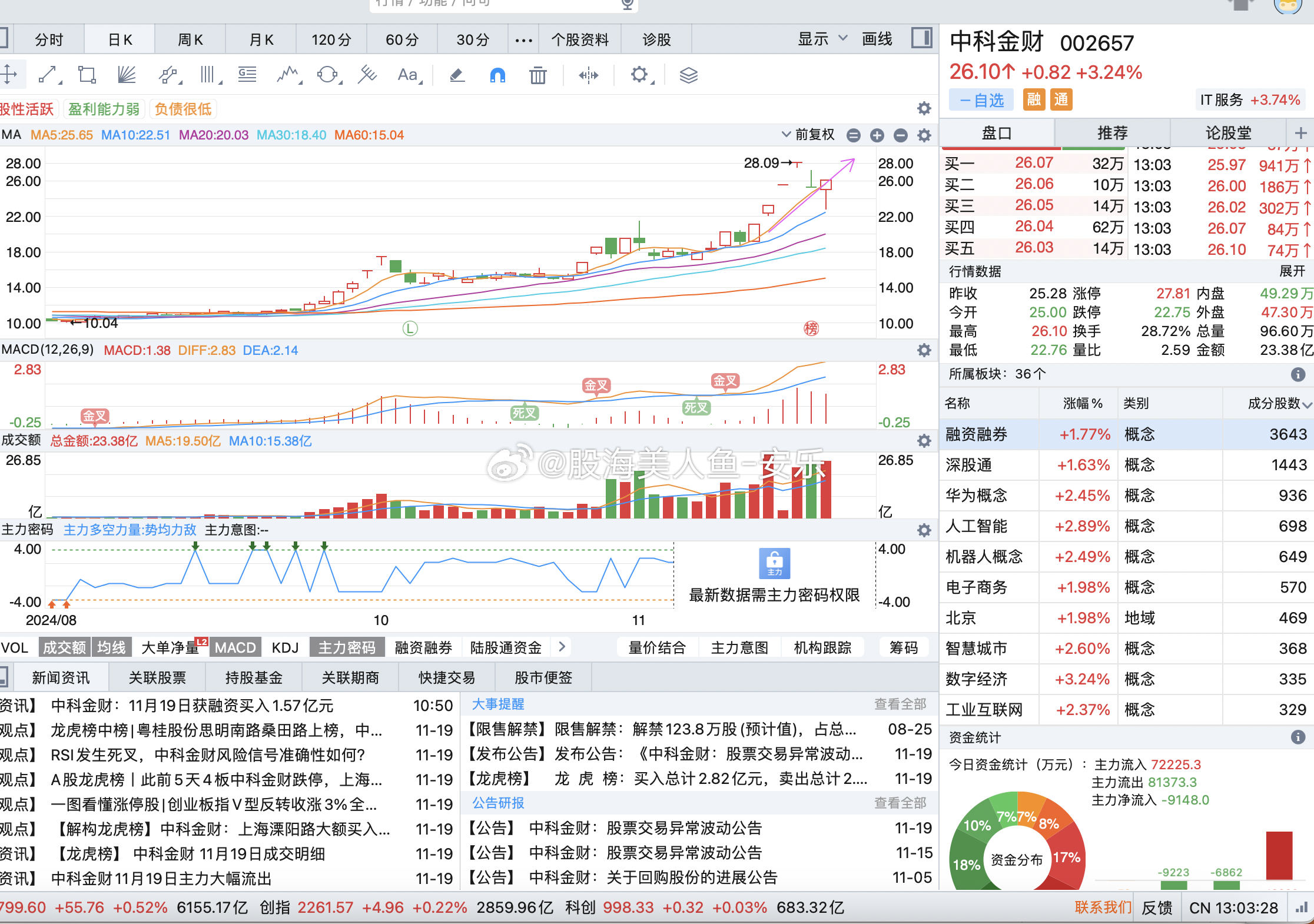1314x924 pixels.
Task: Click the trash icon to delete drawings
Action: 537,75
